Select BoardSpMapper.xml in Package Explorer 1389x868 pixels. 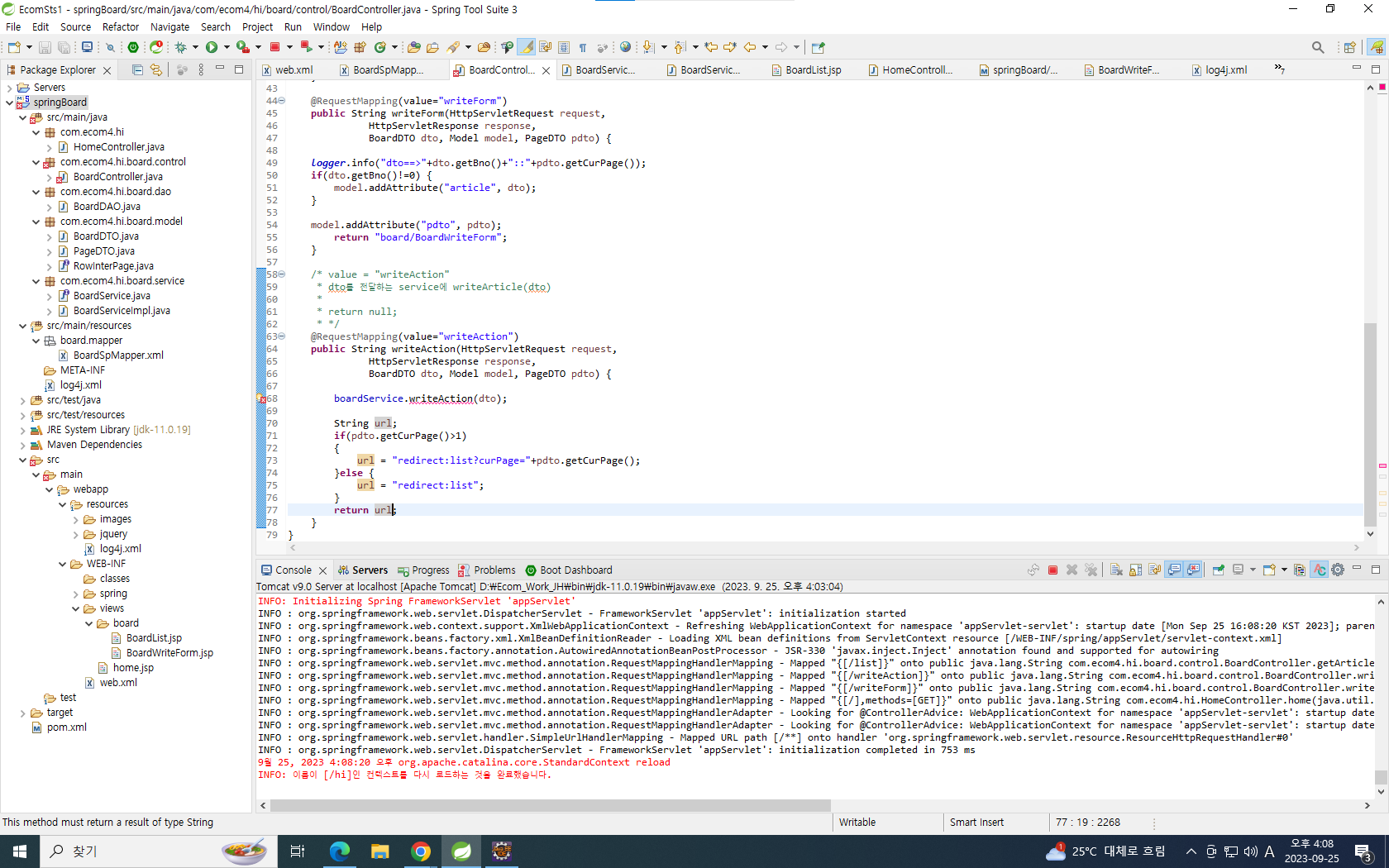(x=118, y=355)
